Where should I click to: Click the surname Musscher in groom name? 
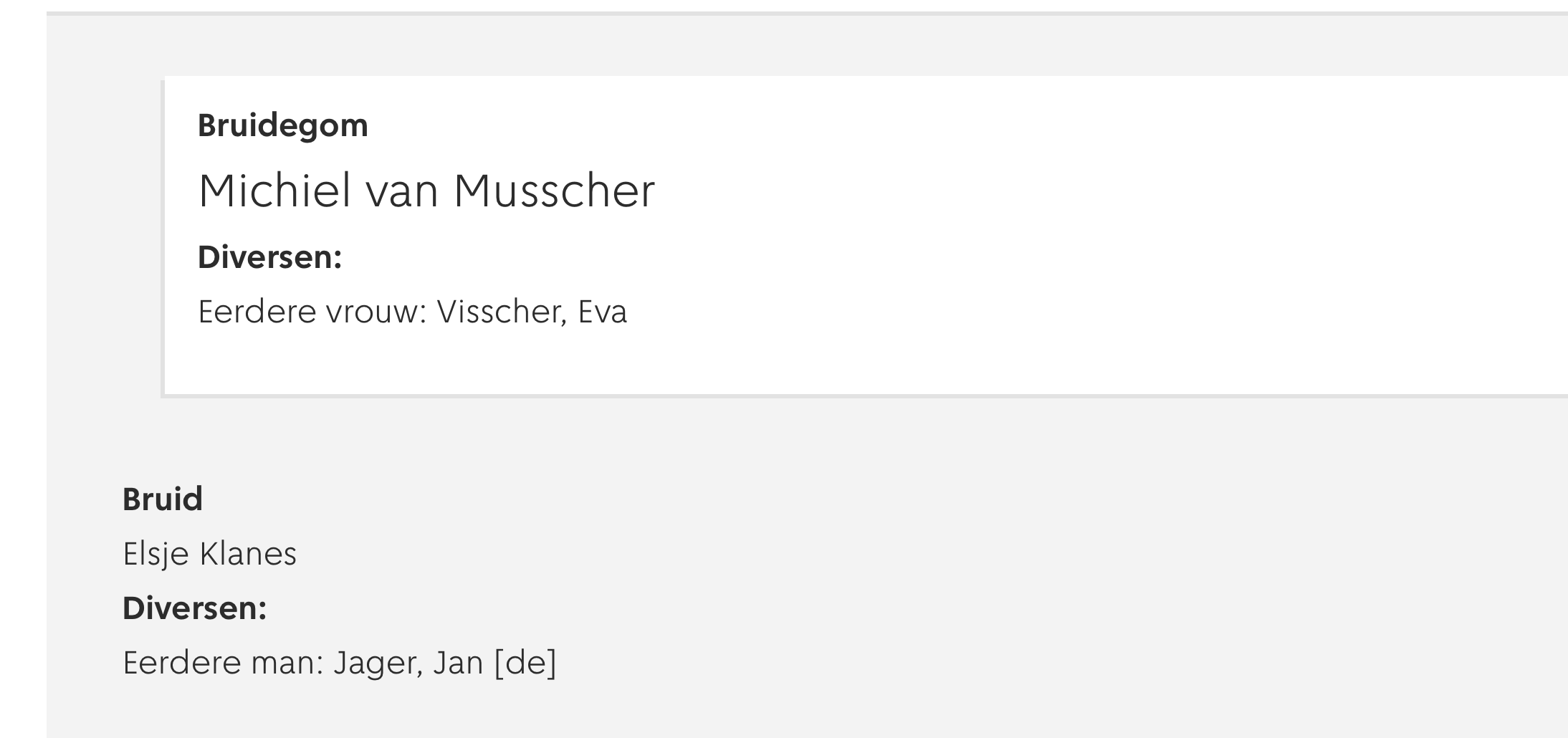click(x=555, y=191)
